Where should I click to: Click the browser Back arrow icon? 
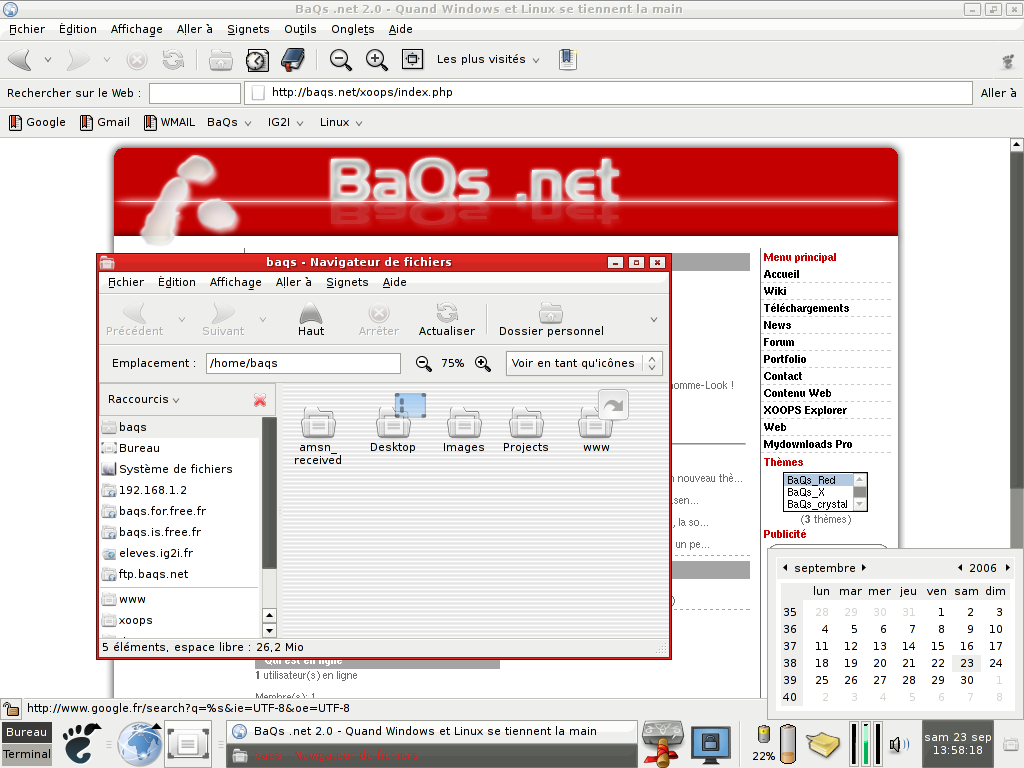coord(20,59)
